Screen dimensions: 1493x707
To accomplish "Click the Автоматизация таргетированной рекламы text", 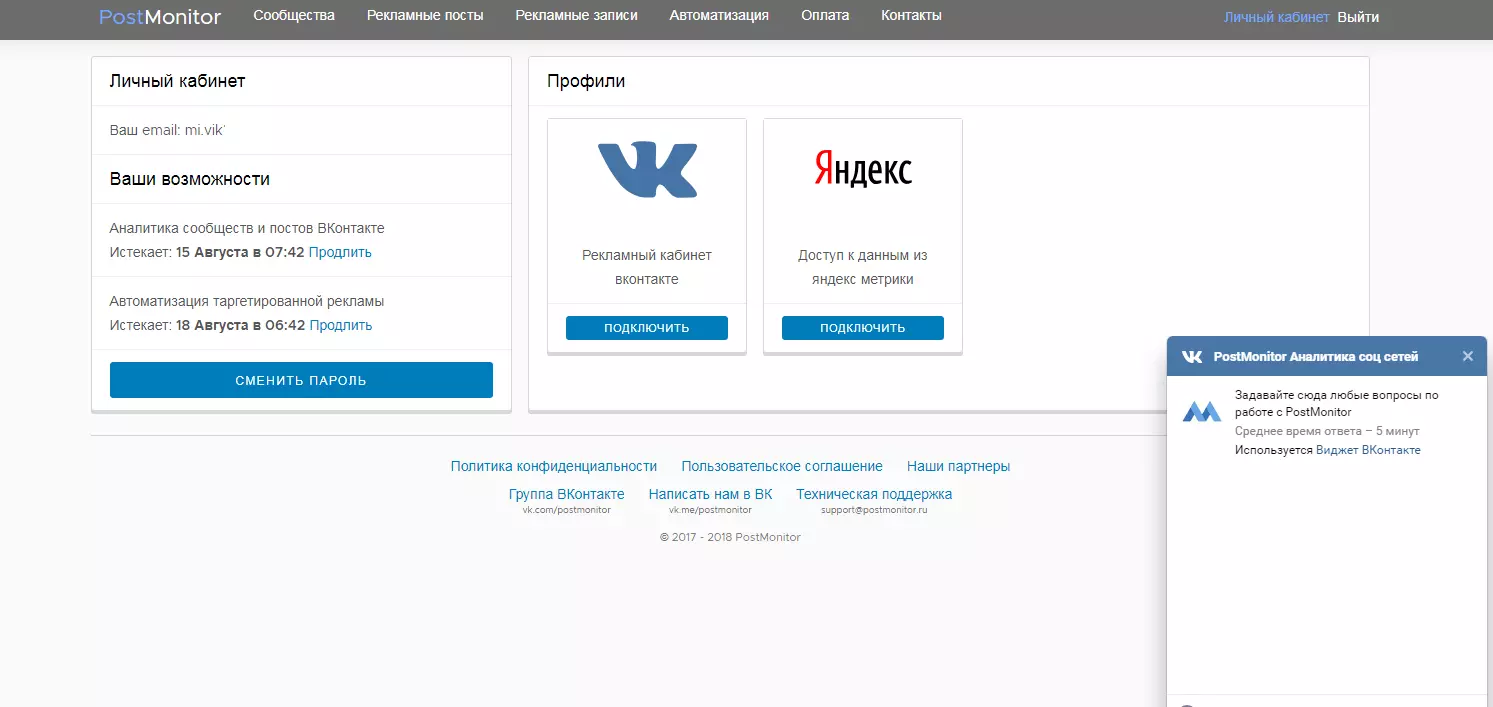I will (x=247, y=301).
